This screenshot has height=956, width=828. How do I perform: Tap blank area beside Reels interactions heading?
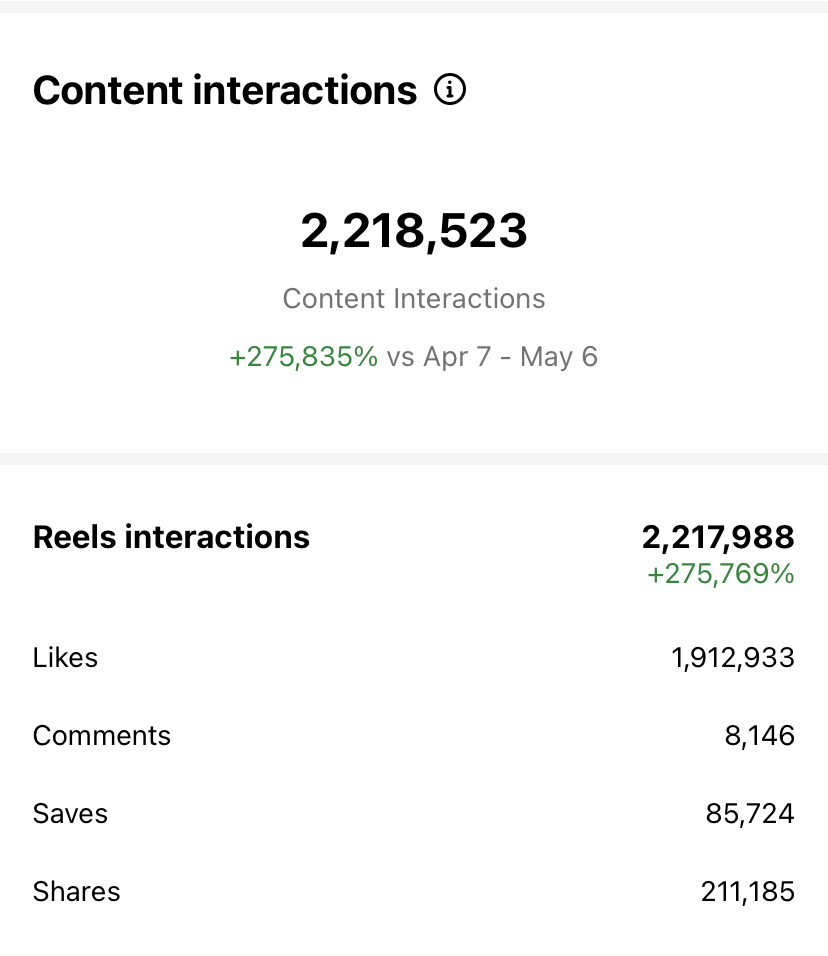(476, 537)
